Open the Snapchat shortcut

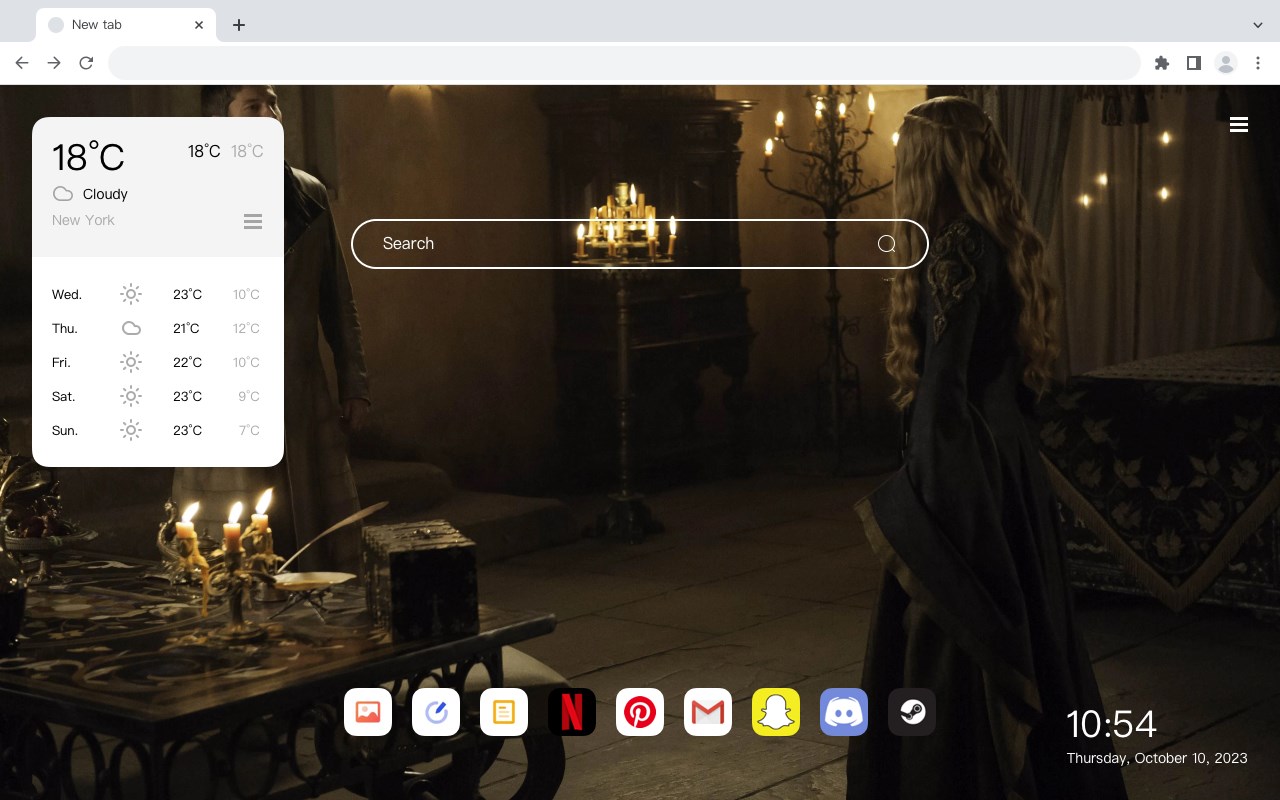pos(776,712)
